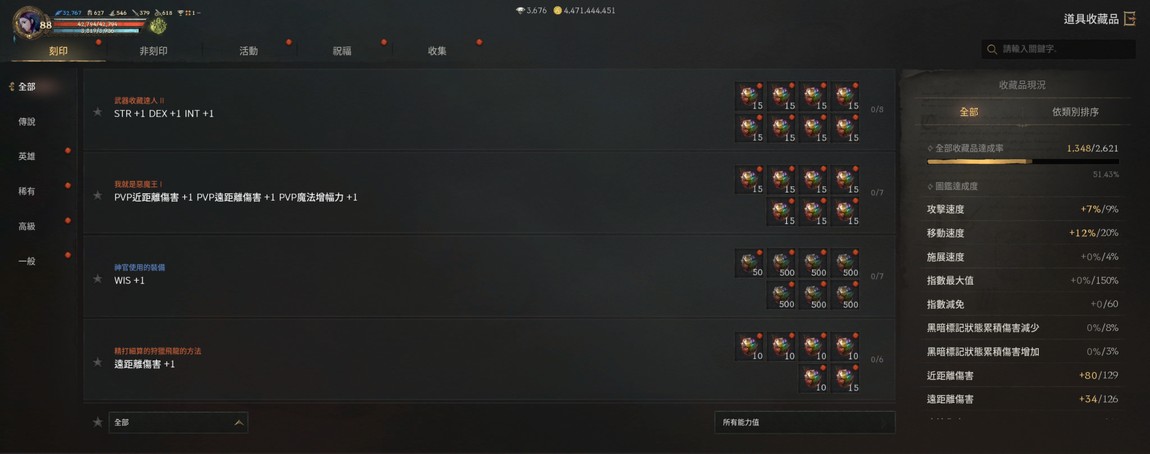Select first item icon in 武器收藏達人 row

tap(750, 96)
